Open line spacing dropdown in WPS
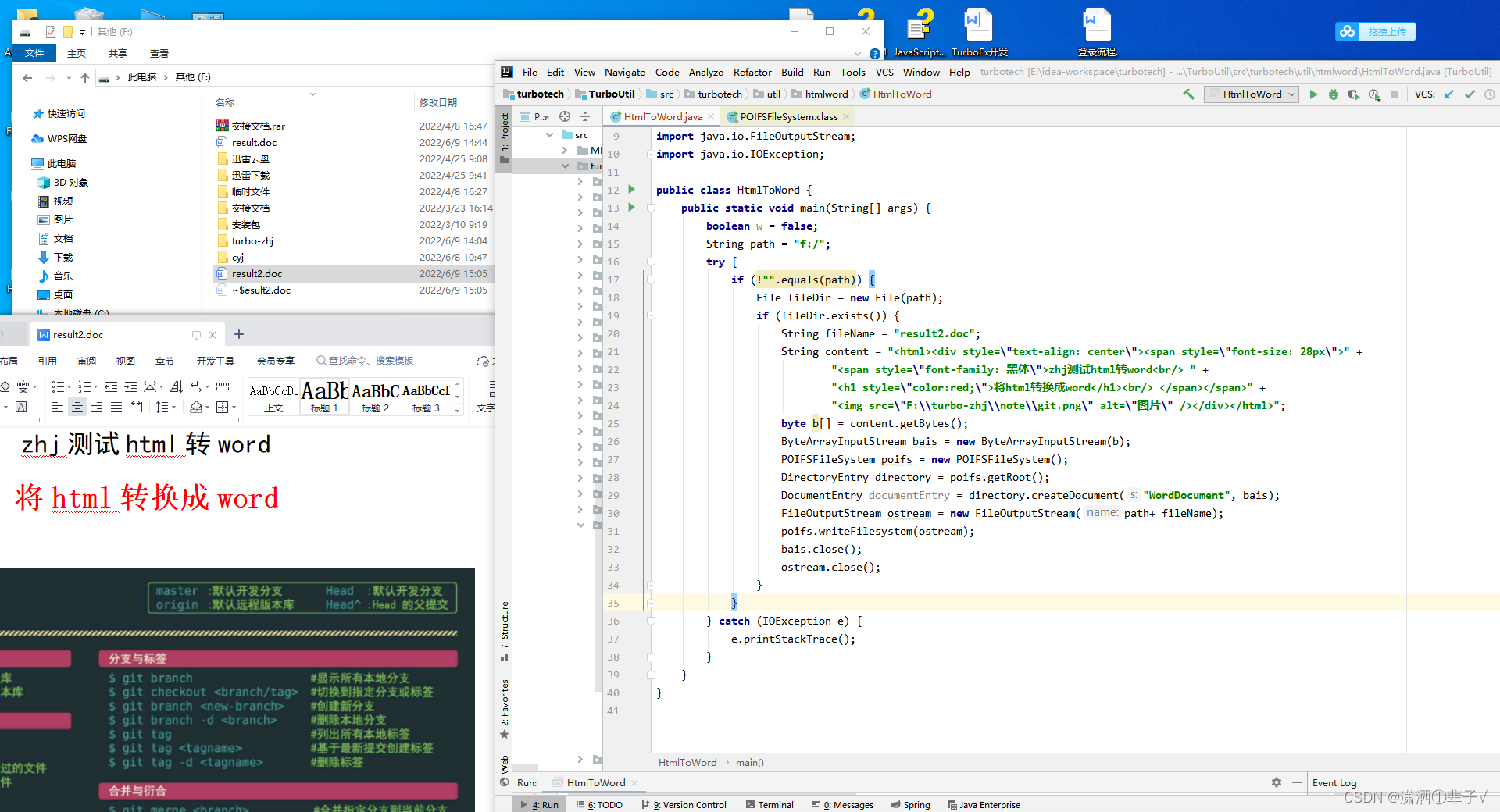The width and height of the screenshot is (1500, 812). coord(173,408)
